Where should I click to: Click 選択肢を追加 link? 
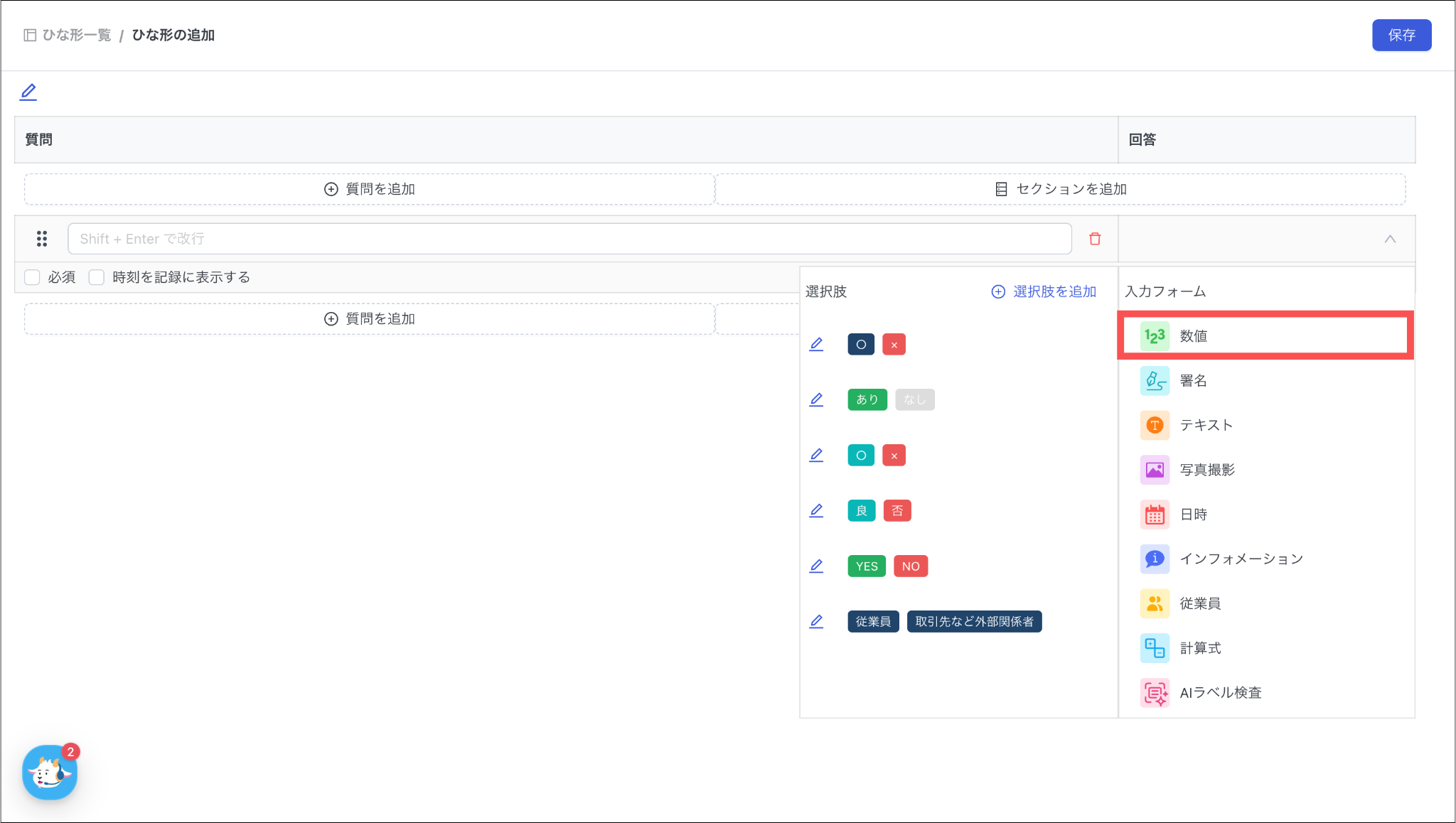pyautogui.click(x=1044, y=291)
